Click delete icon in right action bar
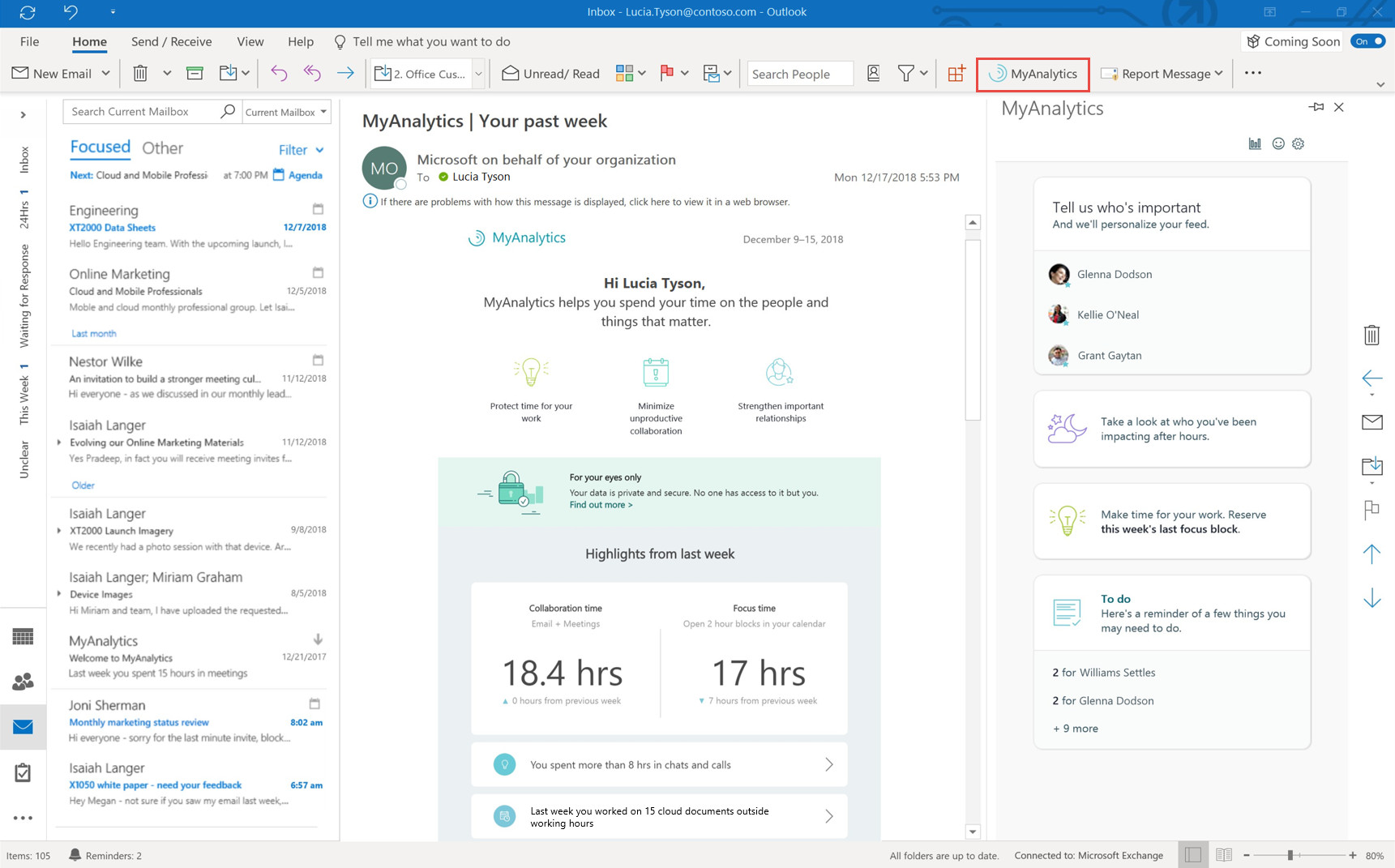Viewport: 1395px width, 868px height. 1371,335
